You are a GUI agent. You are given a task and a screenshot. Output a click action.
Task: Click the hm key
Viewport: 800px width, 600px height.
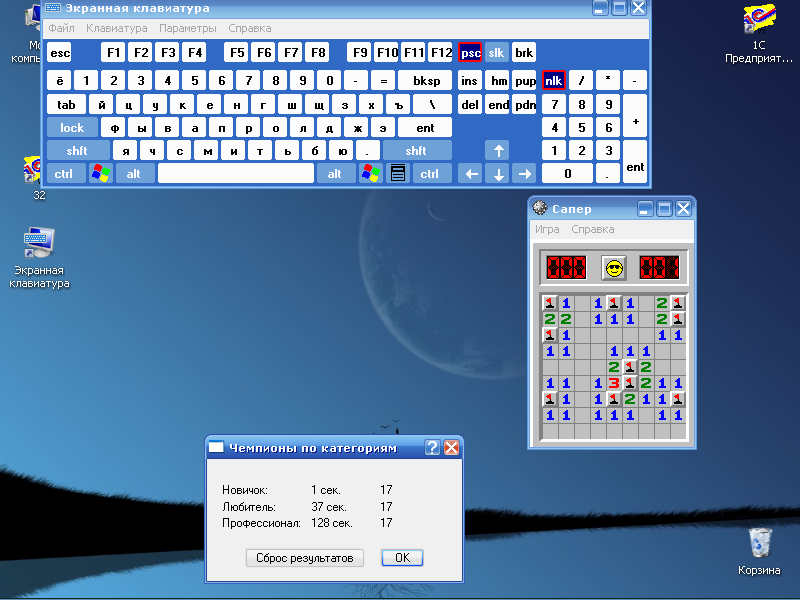(x=498, y=80)
